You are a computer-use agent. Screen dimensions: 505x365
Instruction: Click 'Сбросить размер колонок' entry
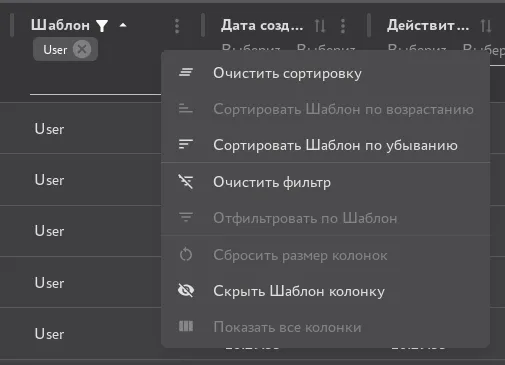(x=325, y=255)
